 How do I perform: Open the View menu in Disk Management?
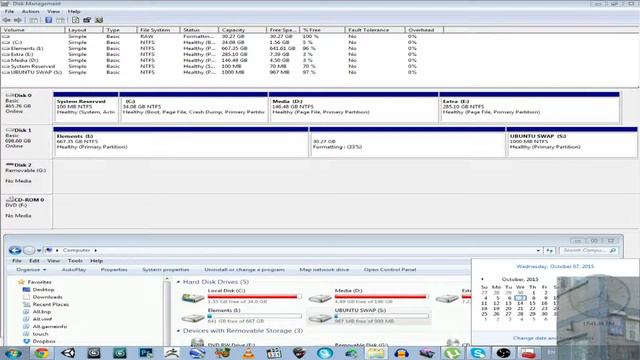53,11
